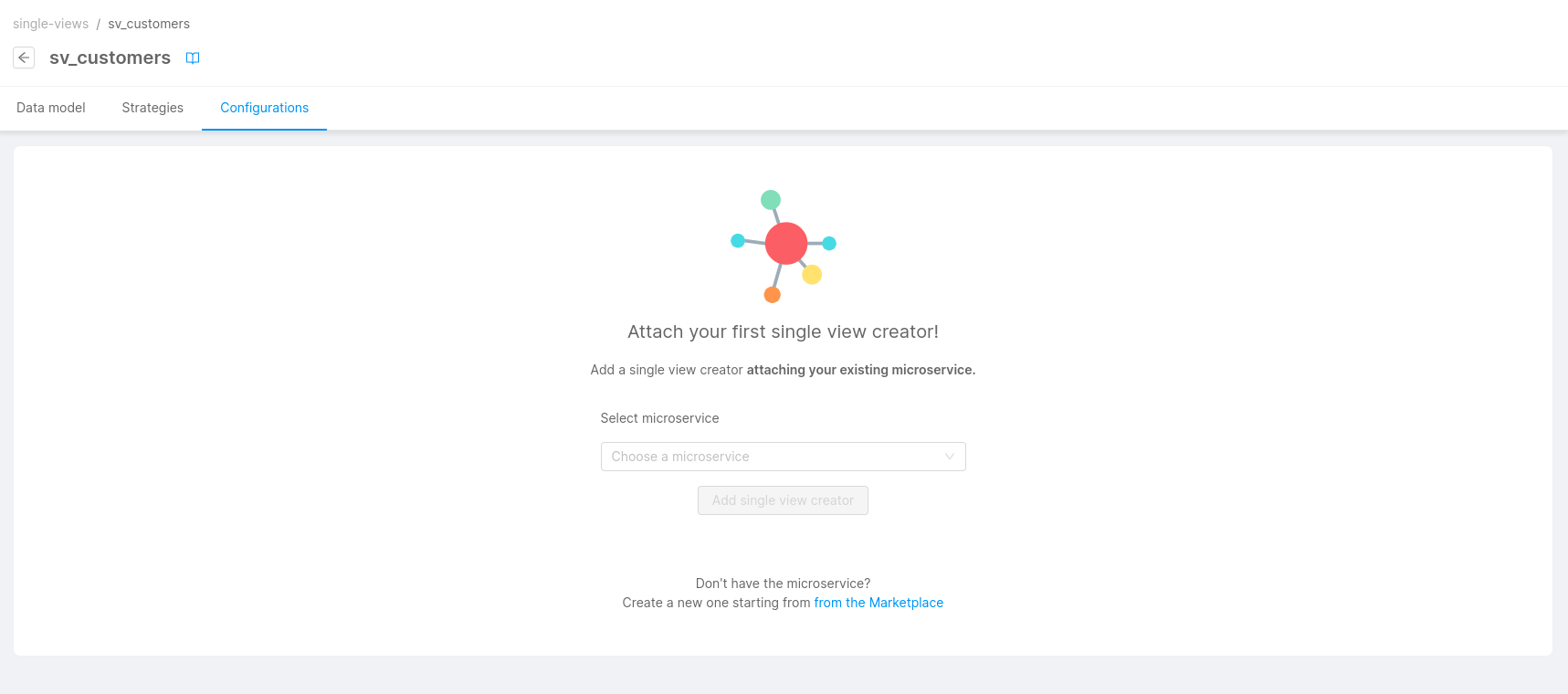Screen dimensions: 1568x694
Task: Select the Configurations tab
Action: [x=264, y=108]
